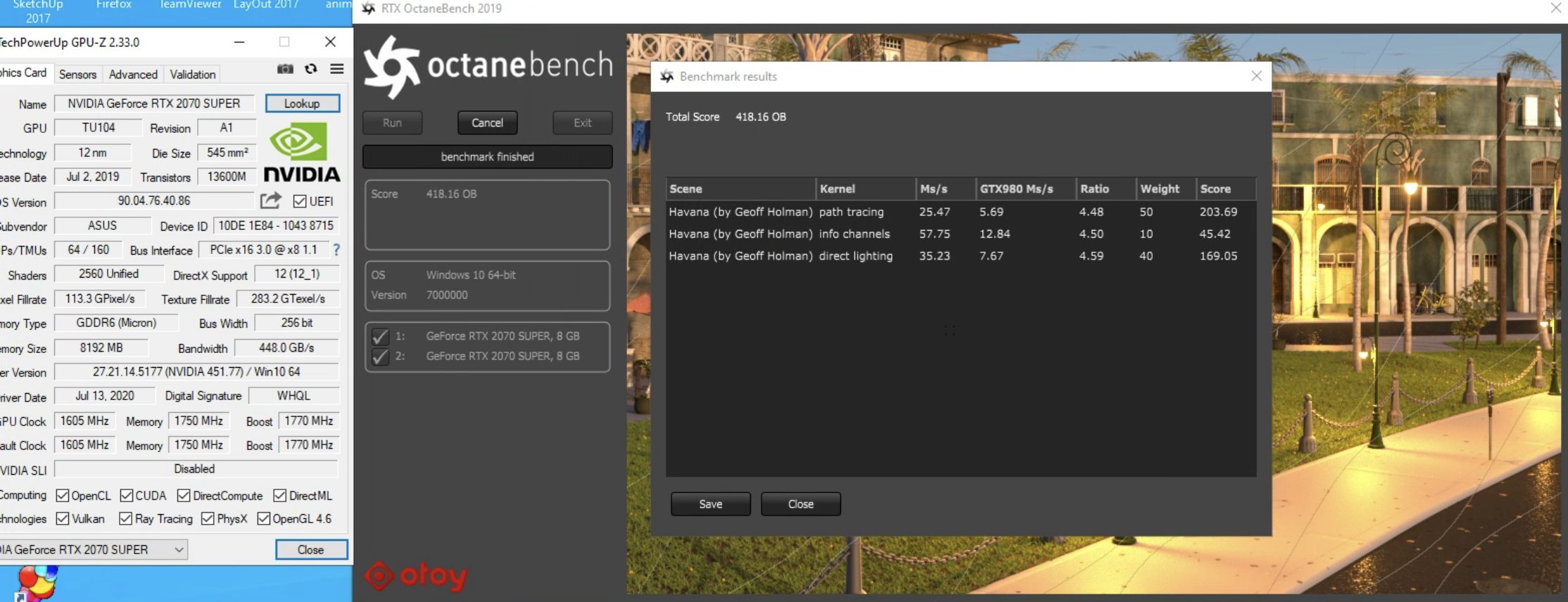The width and height of the screenshot is (1568, 602).
Task: Toggle the OpenGL 4.6 checkbox
Action: pyautogui.click(x=264, y=519)
